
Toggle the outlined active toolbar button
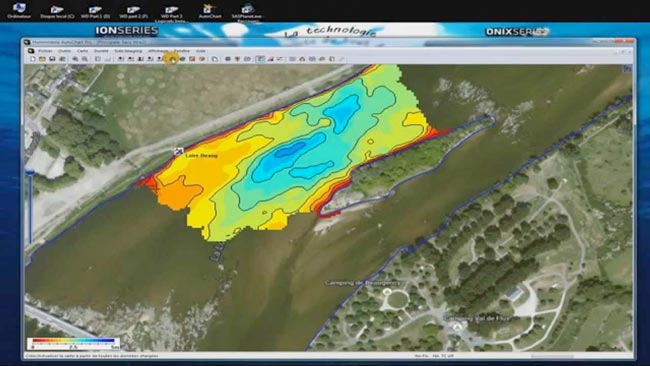click(260, 59)
